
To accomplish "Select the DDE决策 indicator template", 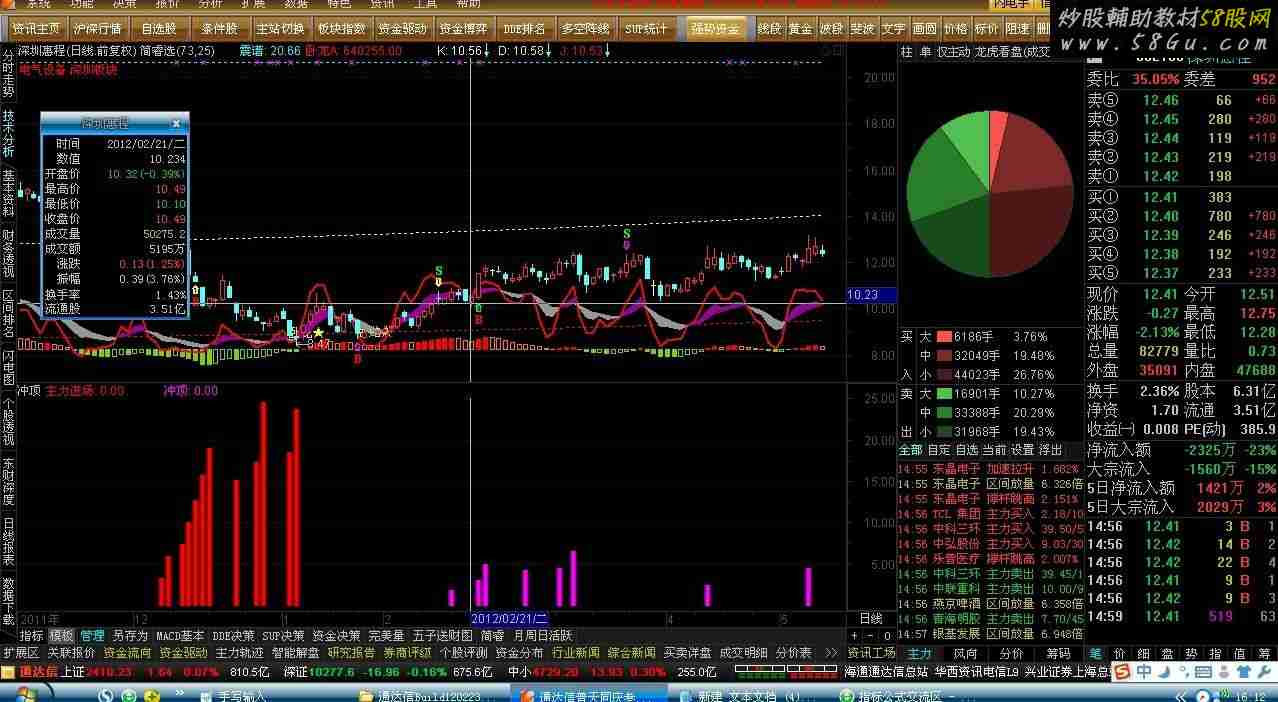I will click(x=233, y=636).
